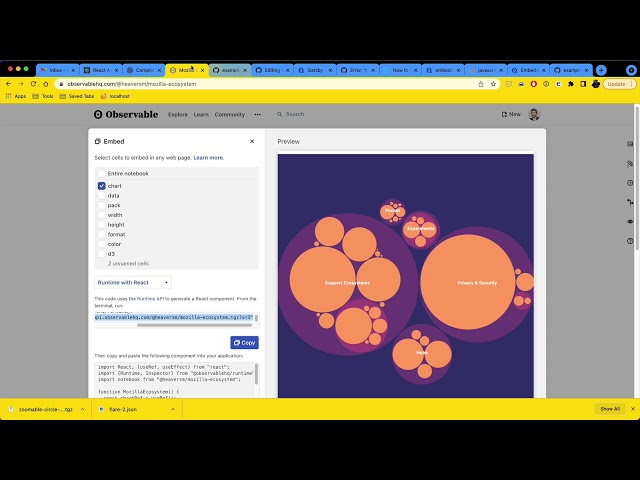The image size is (640, 480).
Task: Show All downloads
Action: (610, 409)
